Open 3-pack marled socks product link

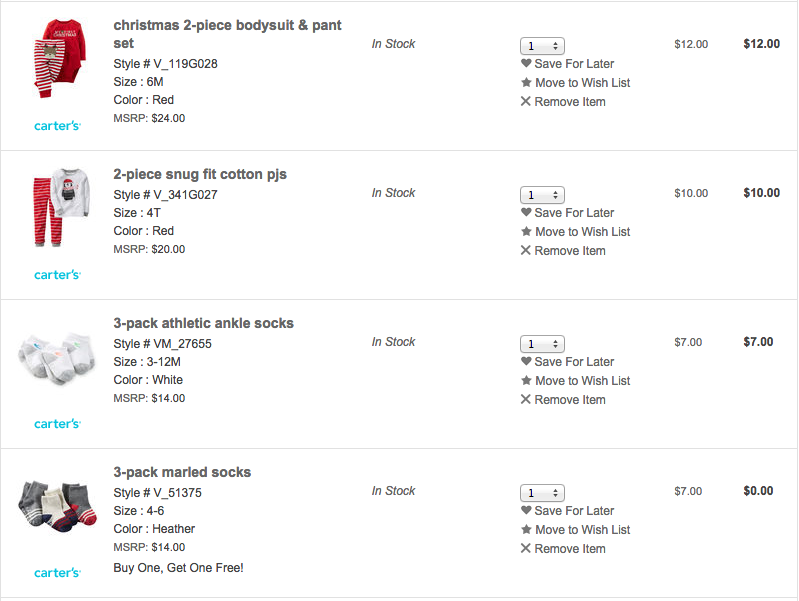pyautogui.click(x=182, y=472)
